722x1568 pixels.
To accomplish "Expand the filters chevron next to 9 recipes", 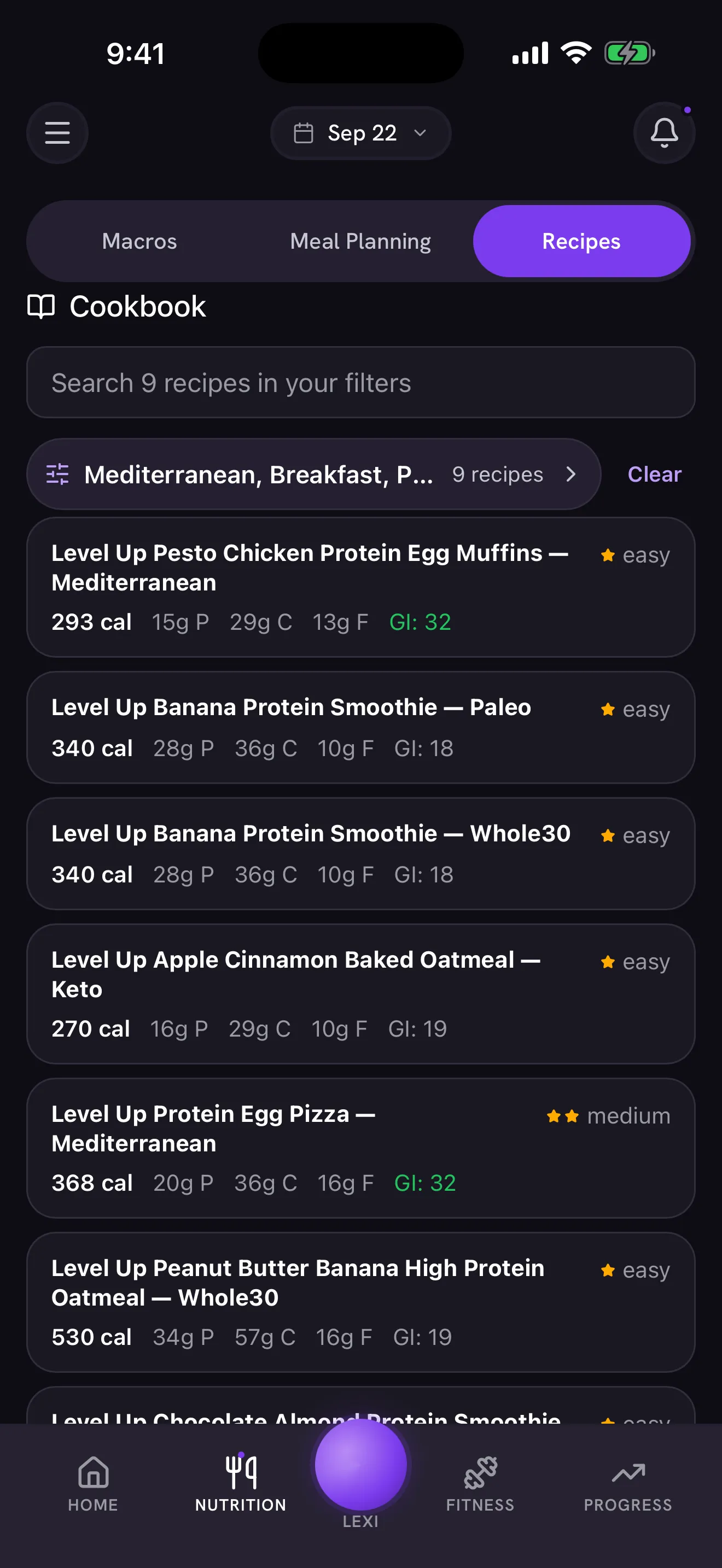I will tap(570, 474).
